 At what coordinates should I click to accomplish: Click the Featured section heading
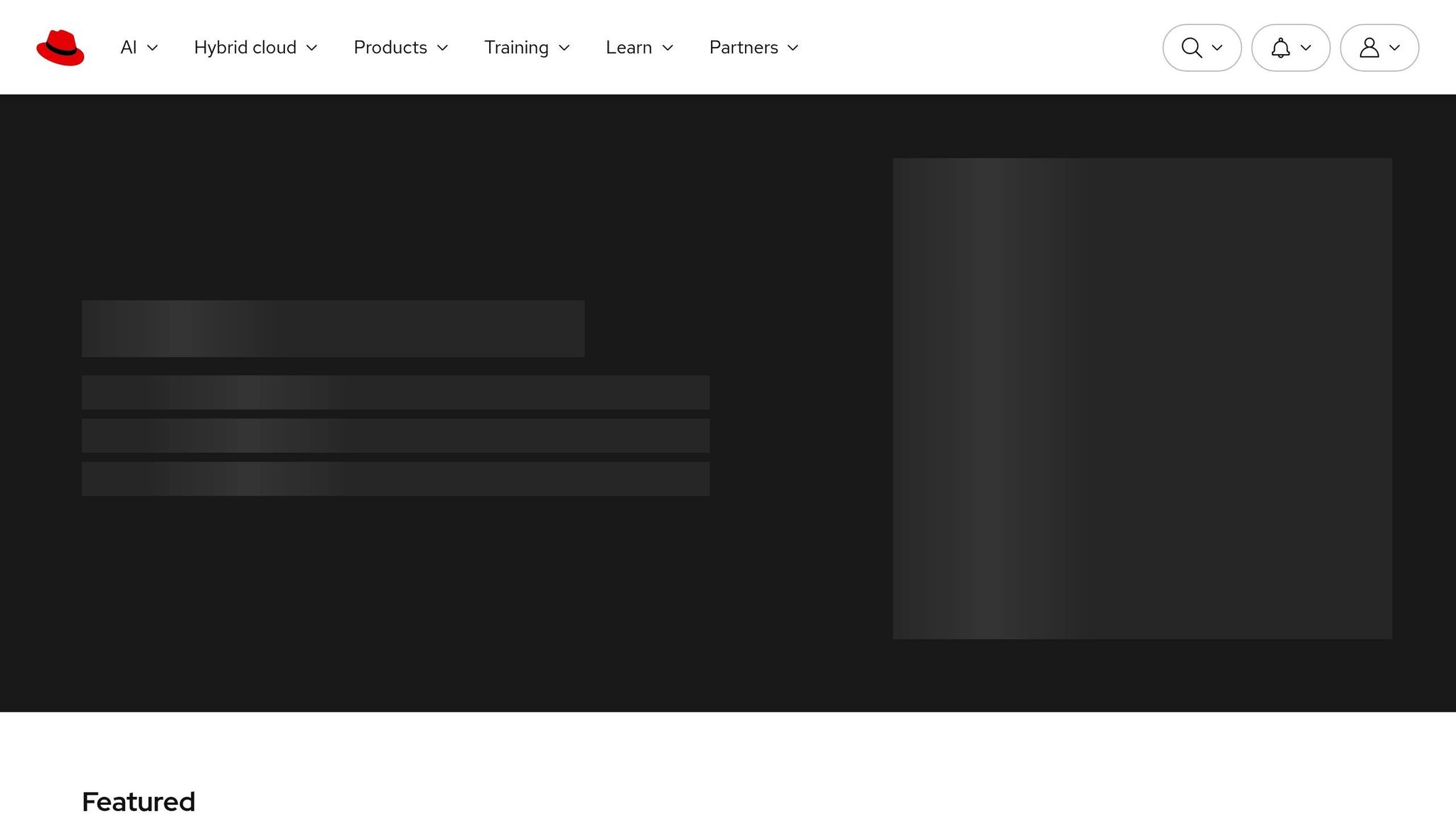[139, 802]
